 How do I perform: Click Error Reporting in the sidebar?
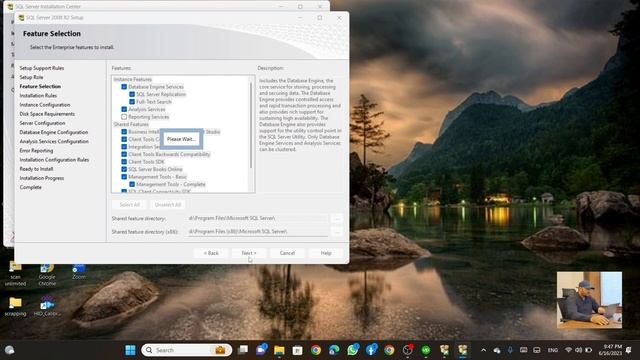click(36, 151)
